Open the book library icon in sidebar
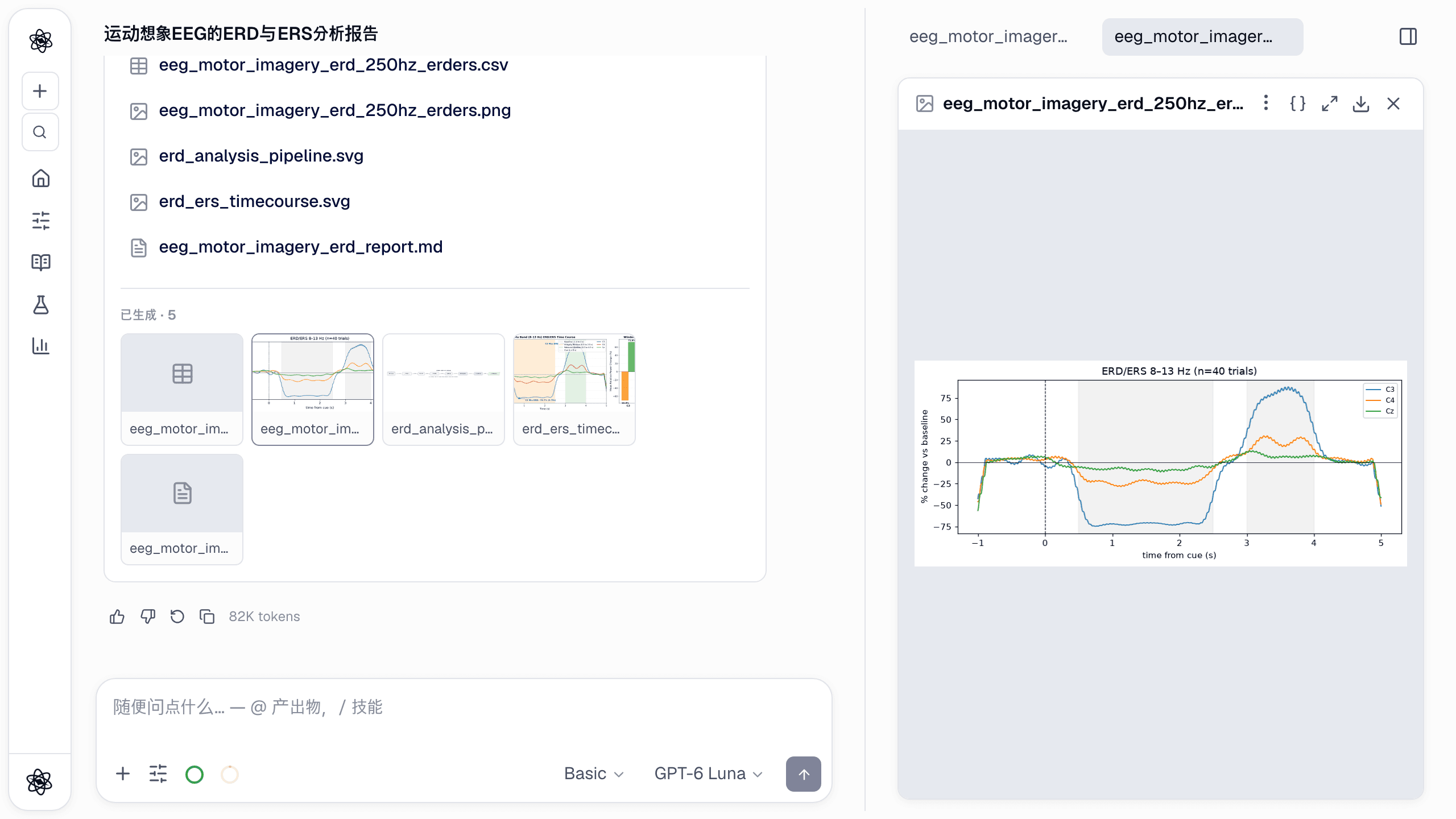Viewport: 1456px width, 819px height. click(x=40, y=262)
